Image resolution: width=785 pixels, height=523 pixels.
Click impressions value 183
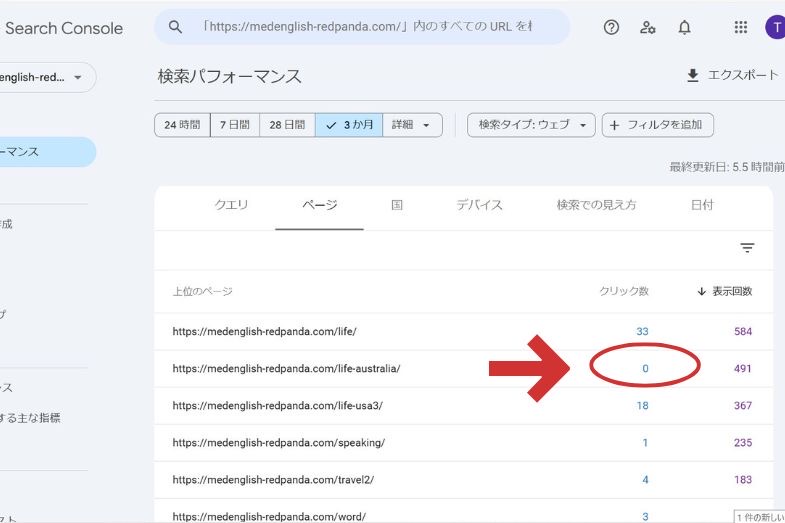(x=743, y=479)
